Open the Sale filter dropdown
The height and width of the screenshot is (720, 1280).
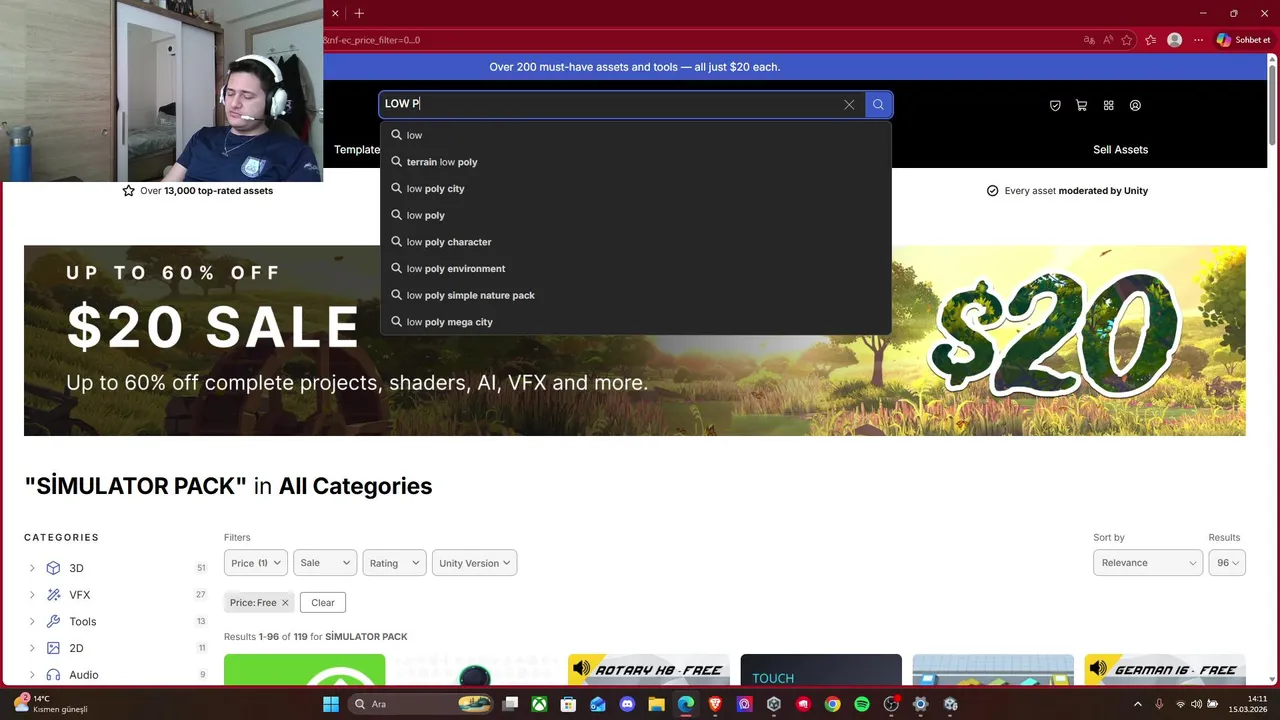tap(325, 563)
